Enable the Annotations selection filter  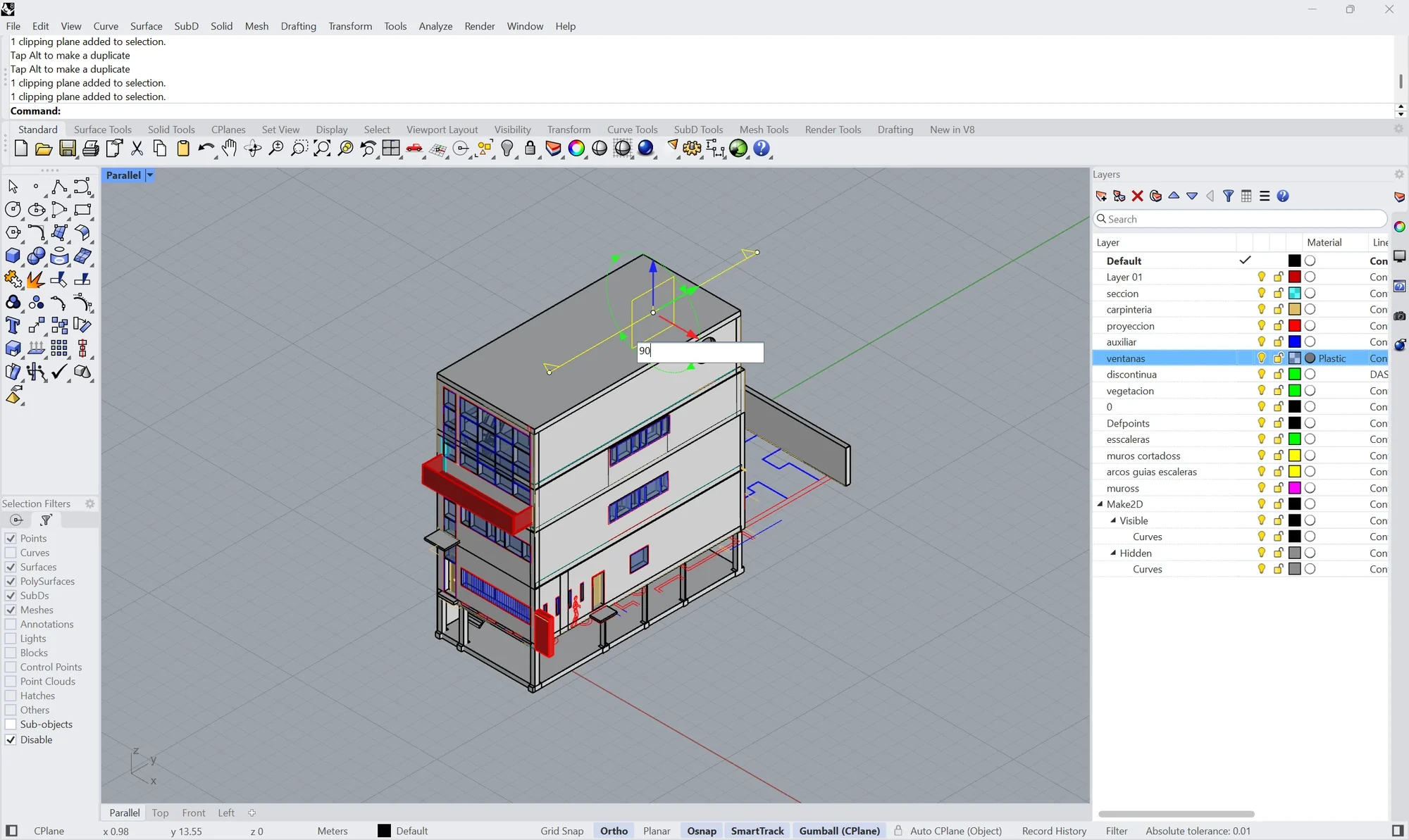11,625
